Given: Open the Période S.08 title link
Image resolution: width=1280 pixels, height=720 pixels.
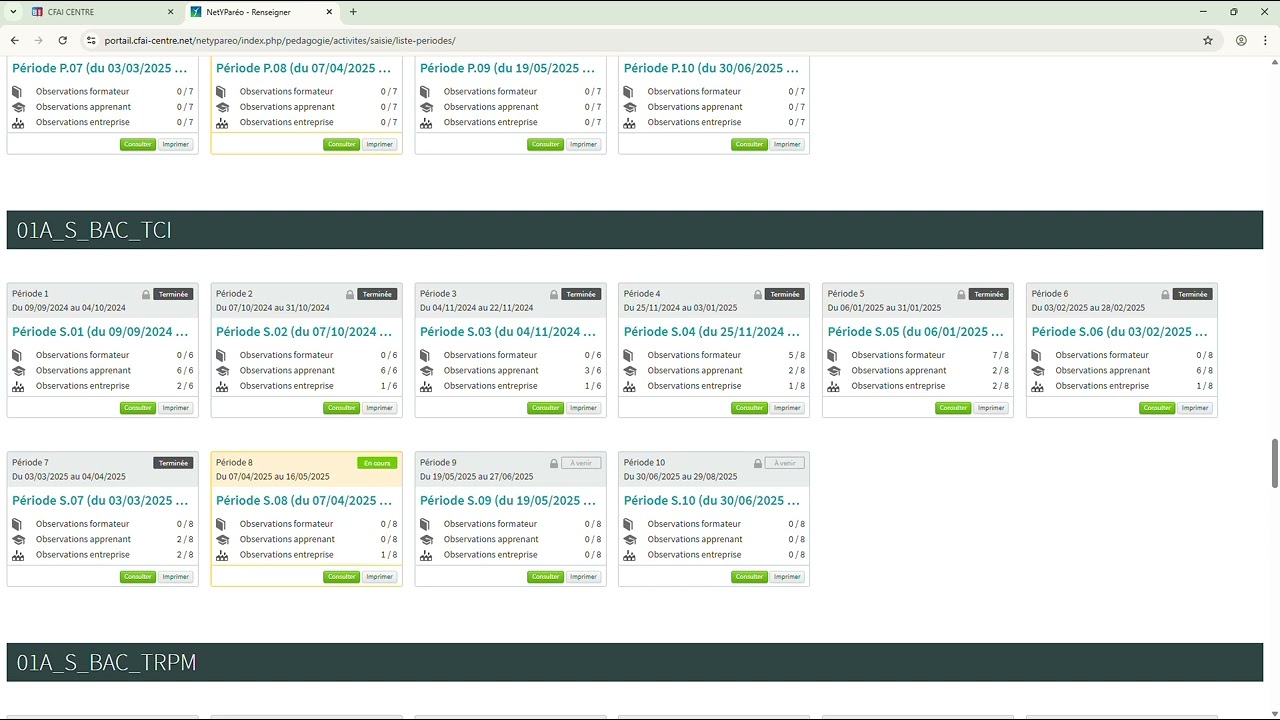Looking at the screenshot, I should tap(304, 501).
